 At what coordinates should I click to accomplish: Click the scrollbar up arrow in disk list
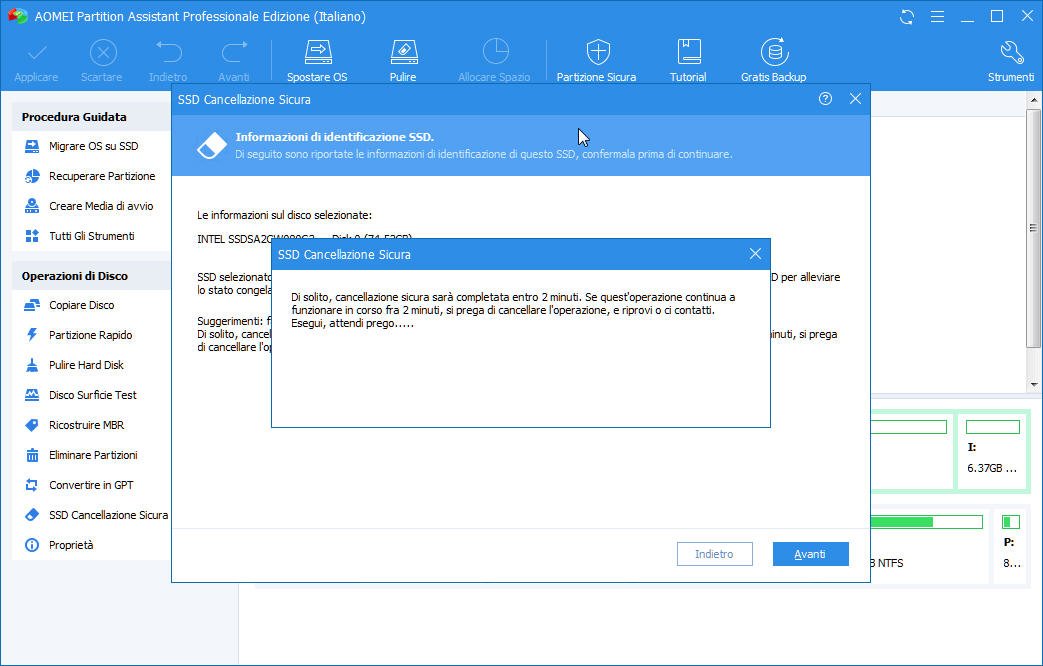1034,100
